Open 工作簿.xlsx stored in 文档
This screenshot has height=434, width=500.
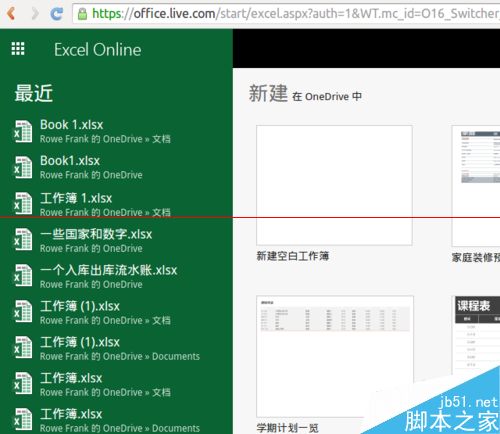71,378
